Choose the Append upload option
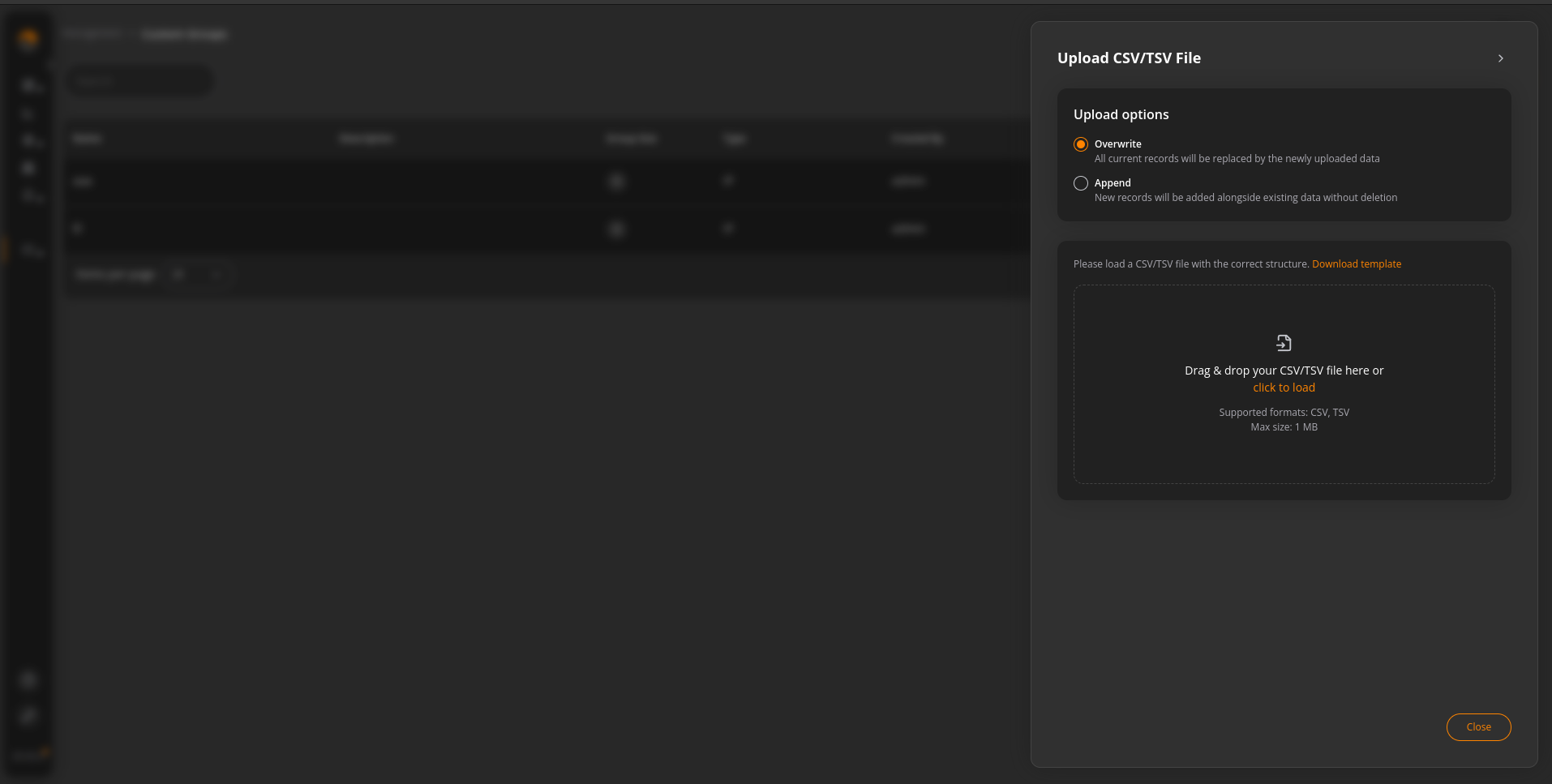Screen dimensions: 1552x784 [x=1081, y=183]
